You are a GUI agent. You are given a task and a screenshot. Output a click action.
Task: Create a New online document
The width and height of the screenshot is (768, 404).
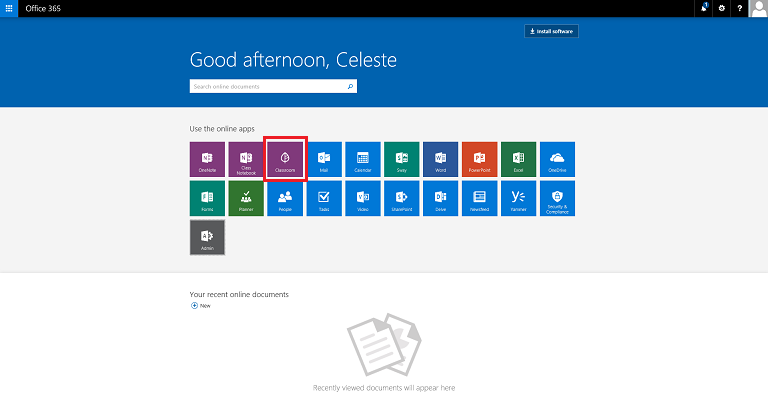click(x=201, y=306)
